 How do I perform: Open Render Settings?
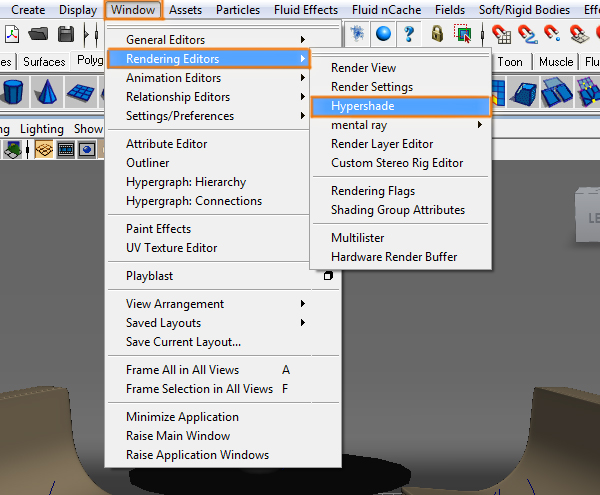click(x=400, y=87)
